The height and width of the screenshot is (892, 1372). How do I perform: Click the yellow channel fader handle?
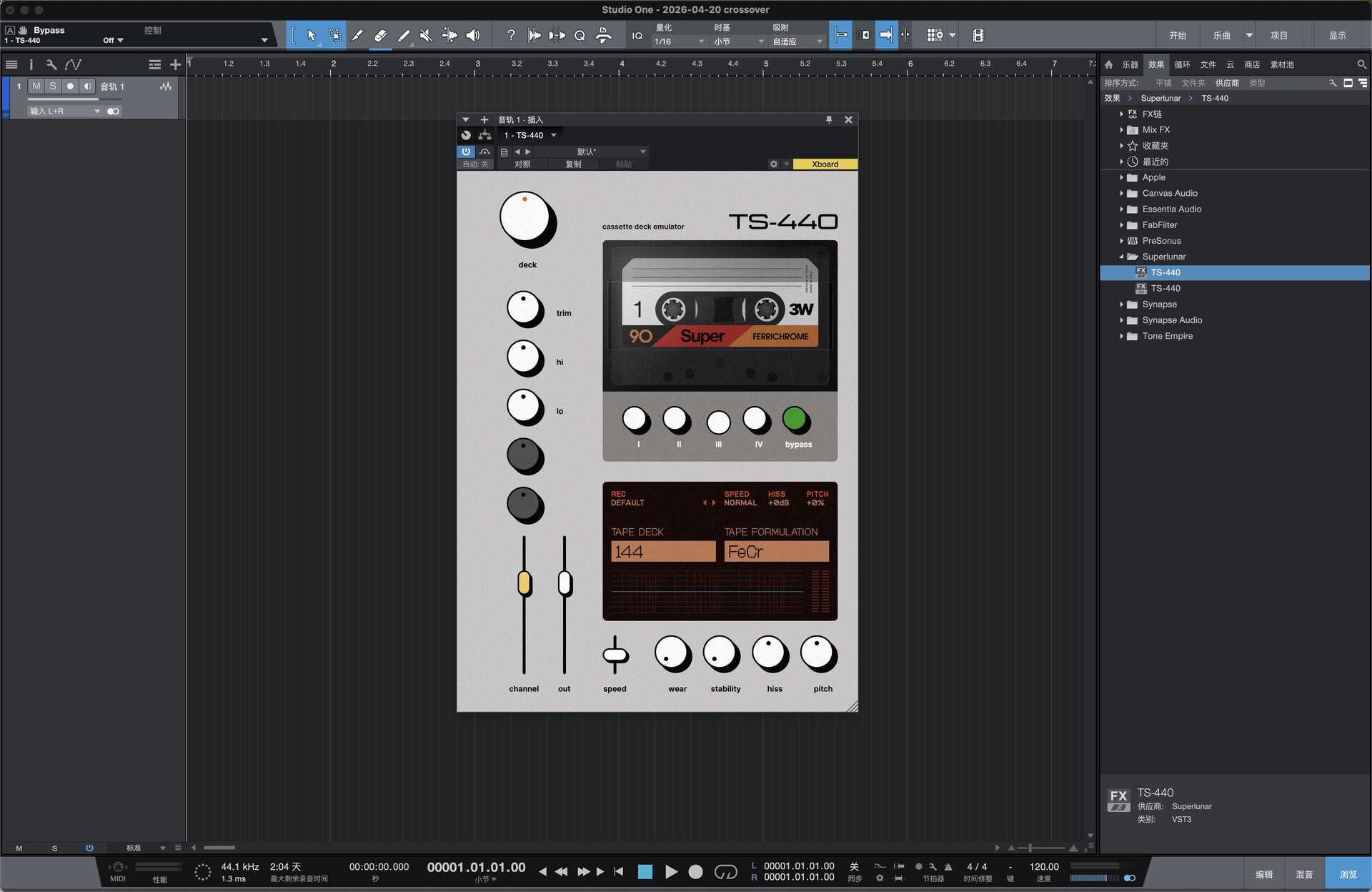coord(524,583)
